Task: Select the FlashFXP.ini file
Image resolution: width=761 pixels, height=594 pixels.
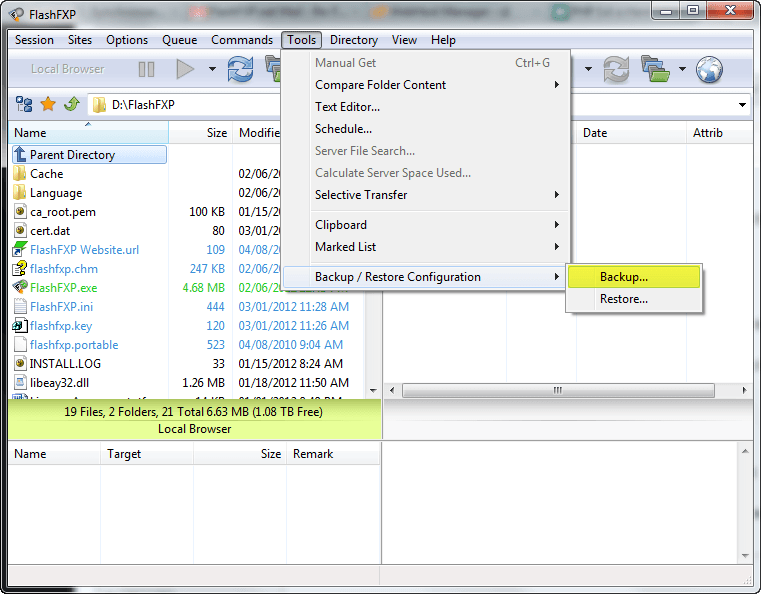Action: tap(61, 307)
